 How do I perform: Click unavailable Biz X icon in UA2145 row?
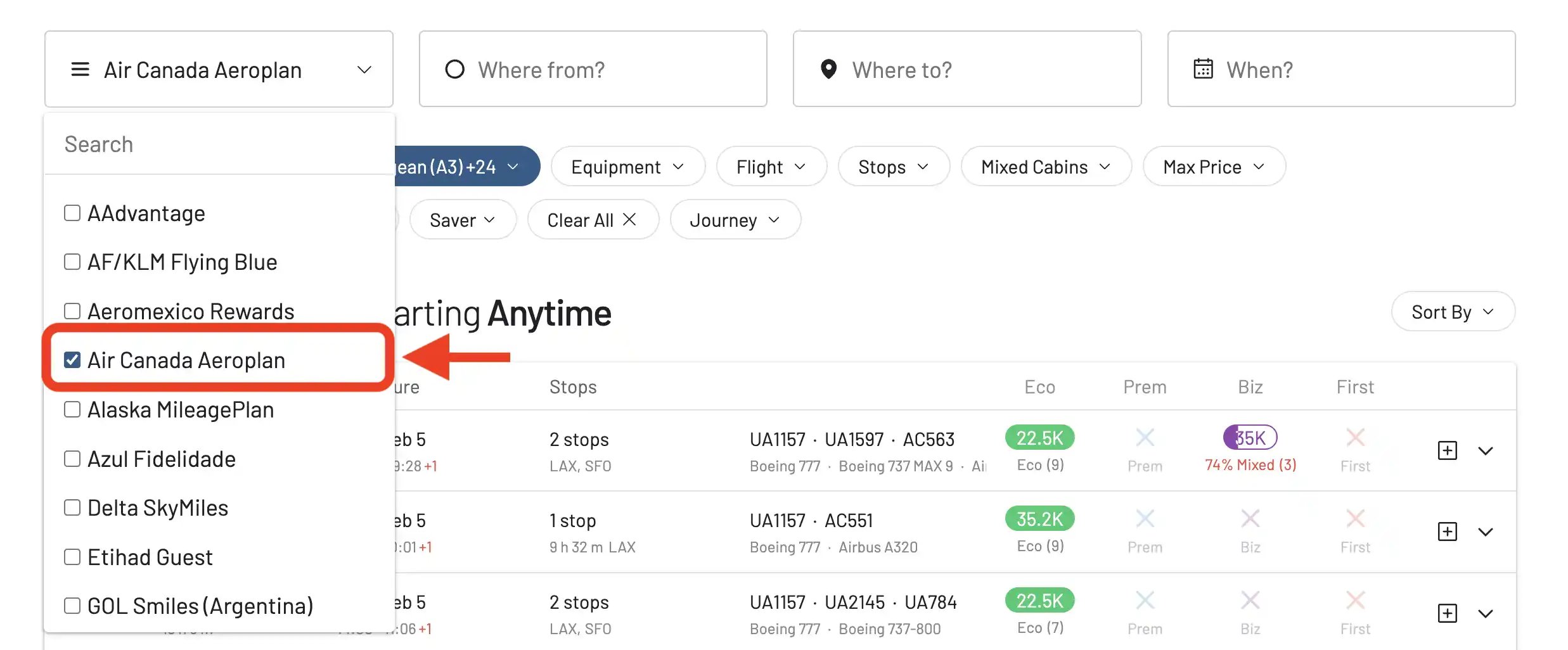tap(1250, 600)
